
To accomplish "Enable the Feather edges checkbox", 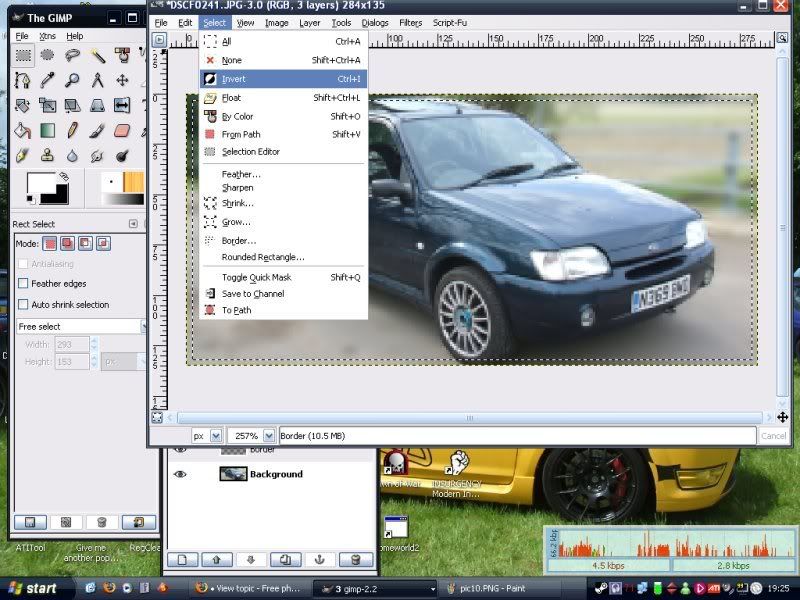I will point(23,283).
